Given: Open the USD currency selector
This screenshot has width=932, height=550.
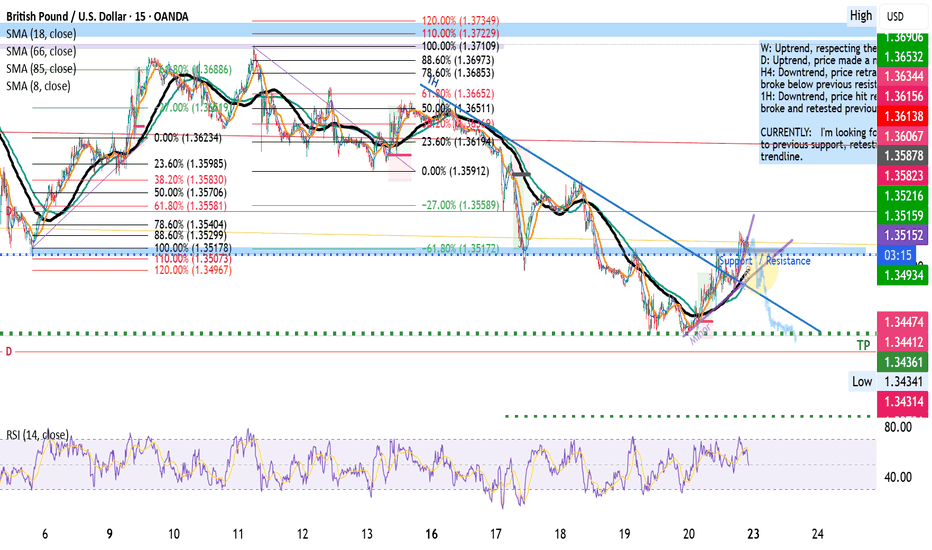Looking at the screenshot, I should (894, 15).
